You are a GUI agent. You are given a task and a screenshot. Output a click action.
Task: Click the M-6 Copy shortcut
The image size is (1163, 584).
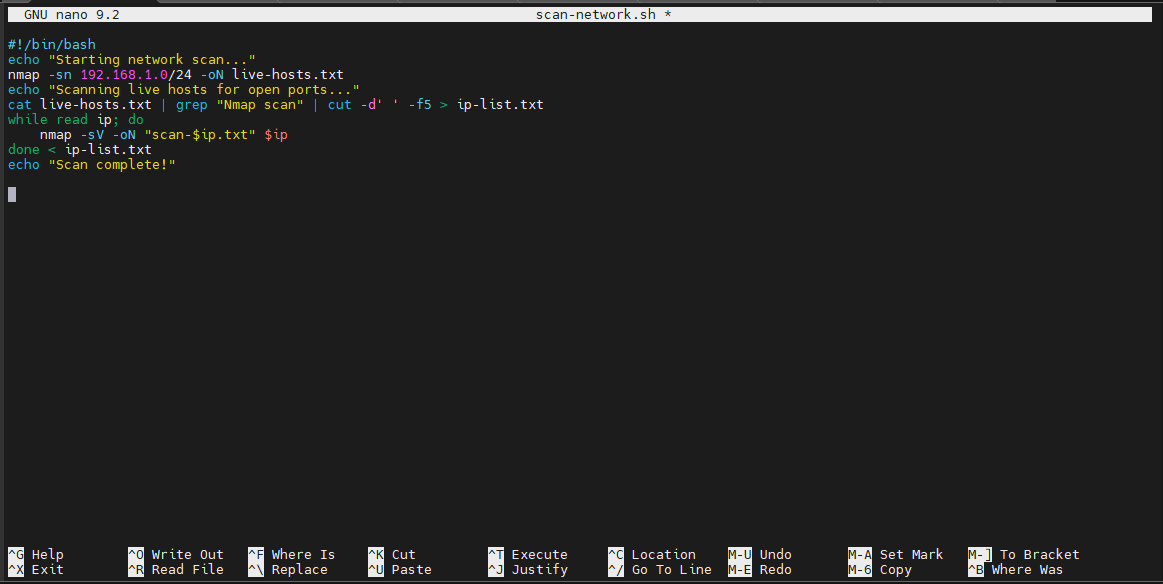pyautogui.click(x=880, y=569)
